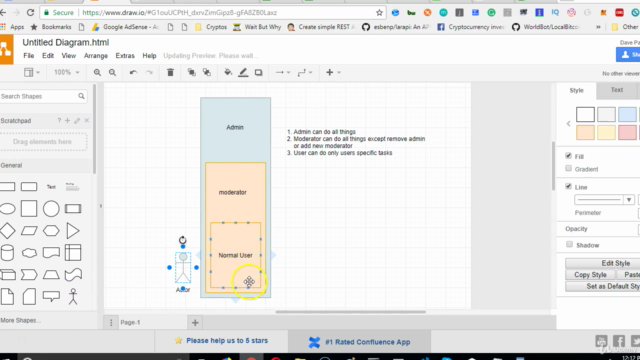The width and height of the screenshot is (640, 360).
Task: Open the waypoints style dropdown
Action: tap(304, 73)
